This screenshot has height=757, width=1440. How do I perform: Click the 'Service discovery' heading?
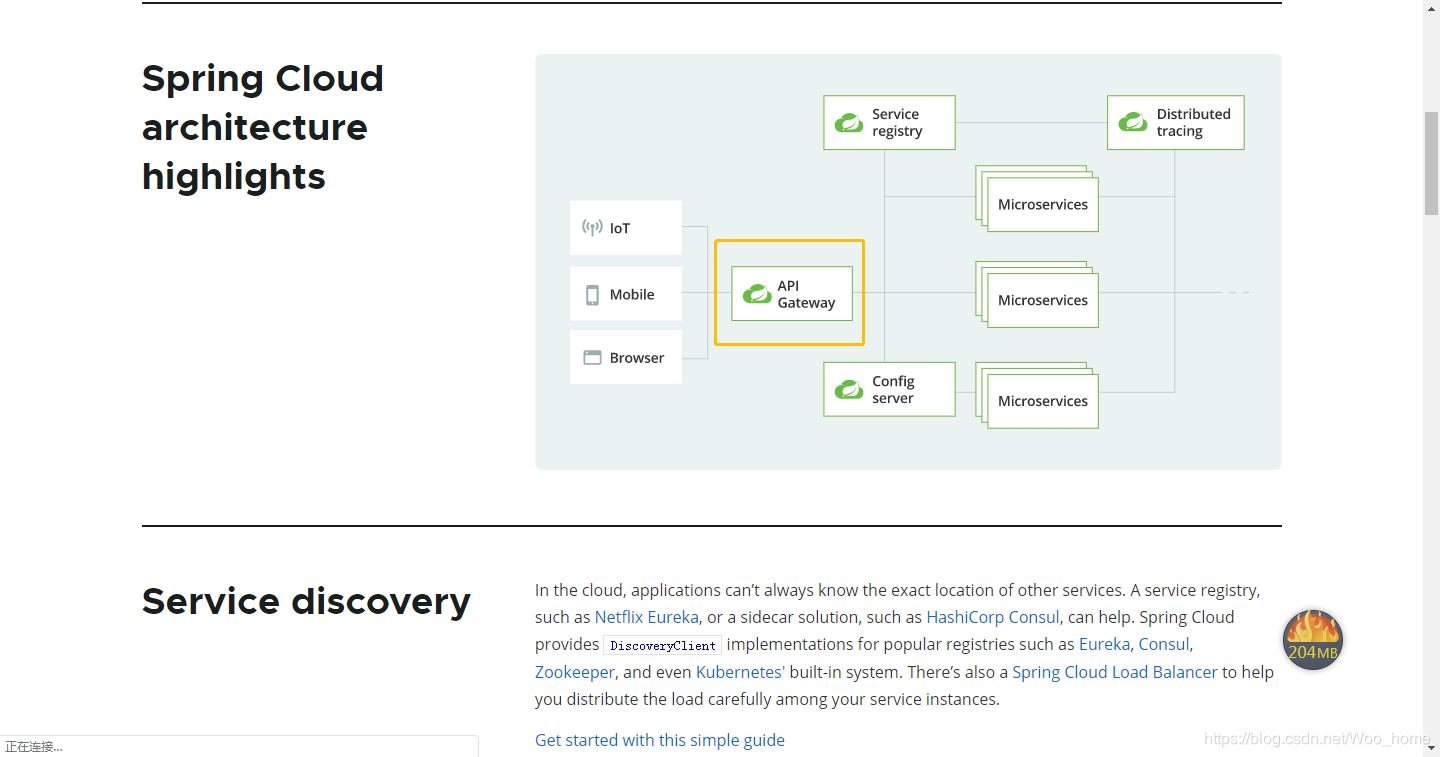point(306,601)
